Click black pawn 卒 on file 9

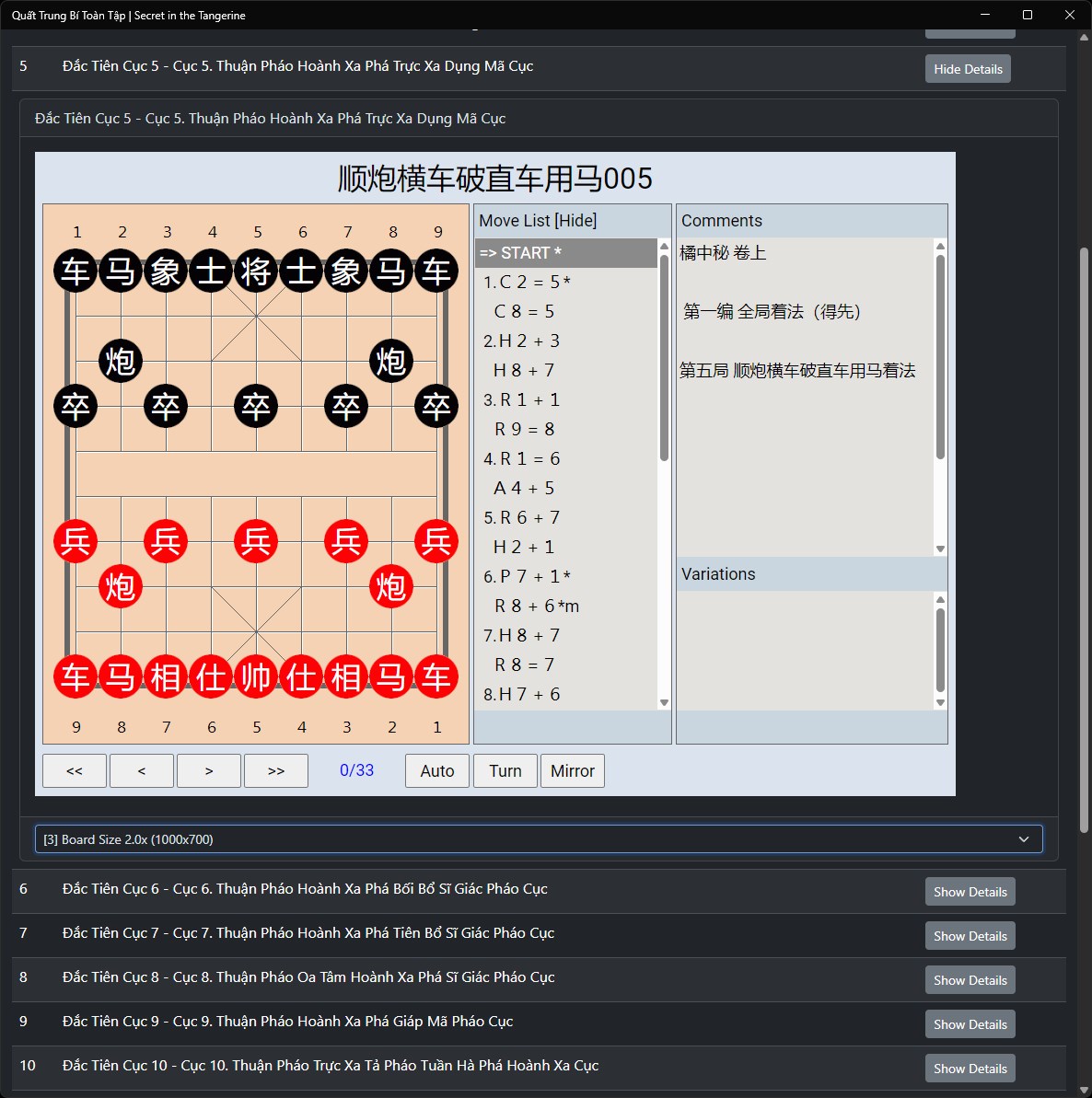point(436,406)
